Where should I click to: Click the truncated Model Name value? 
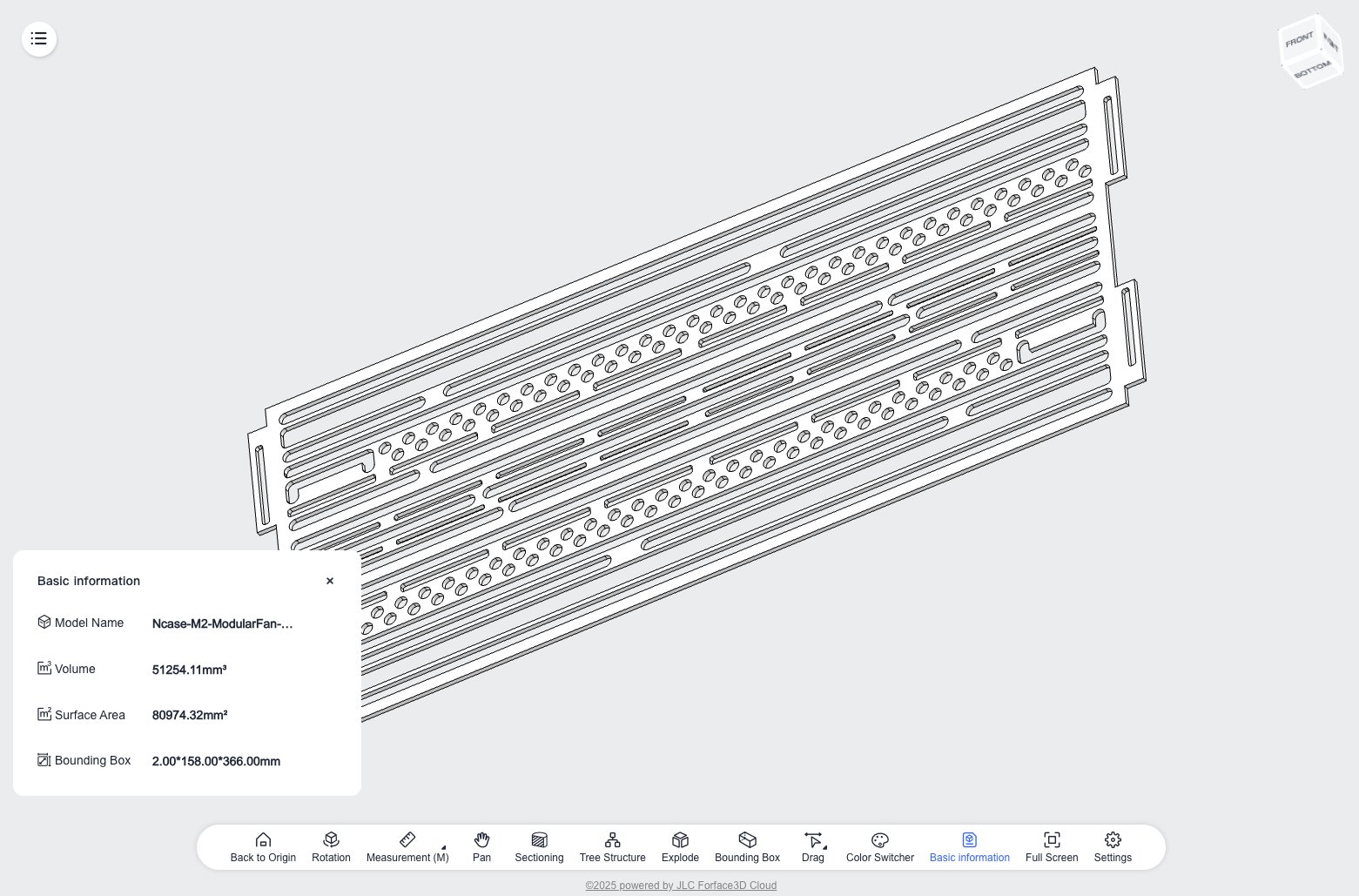pyautogui.click(x=222, y=623)
